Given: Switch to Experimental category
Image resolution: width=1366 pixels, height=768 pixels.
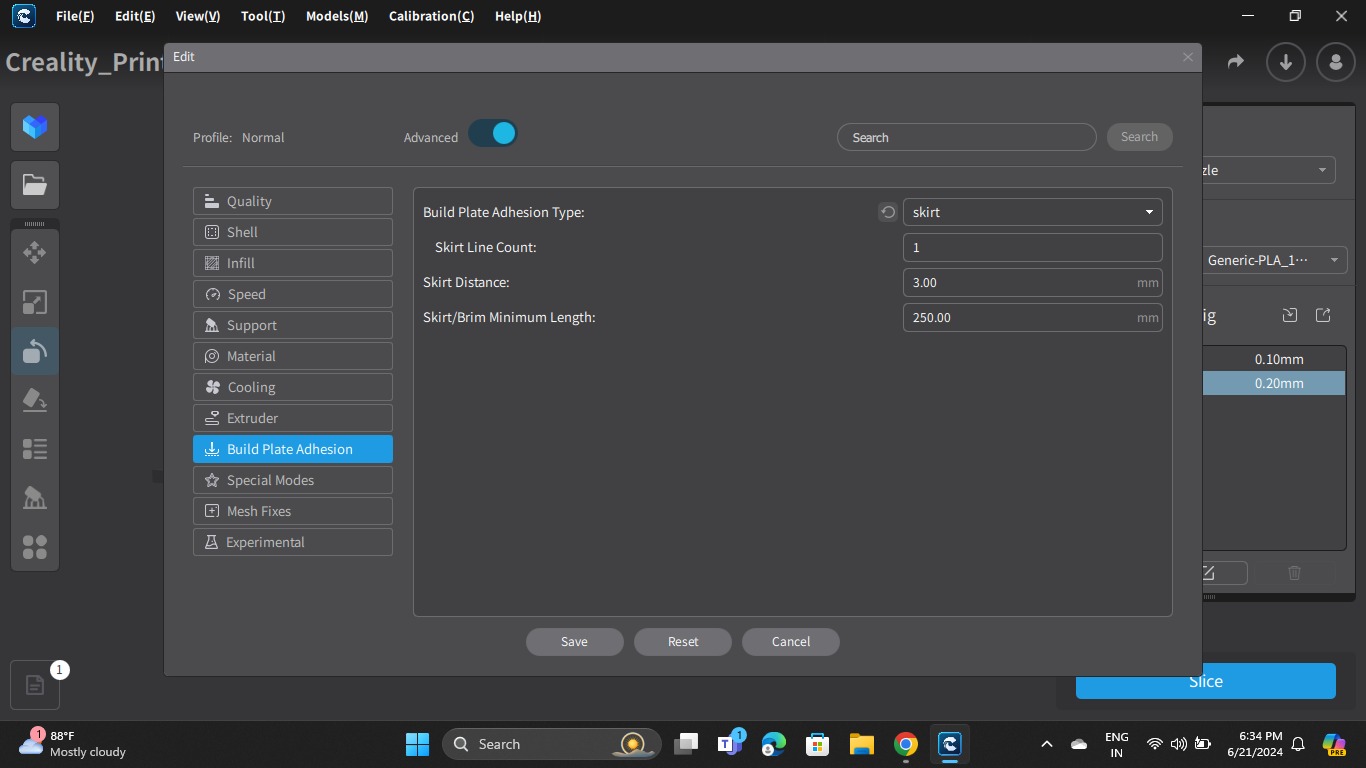Looking at the screenshot, I should coord(293,542).
